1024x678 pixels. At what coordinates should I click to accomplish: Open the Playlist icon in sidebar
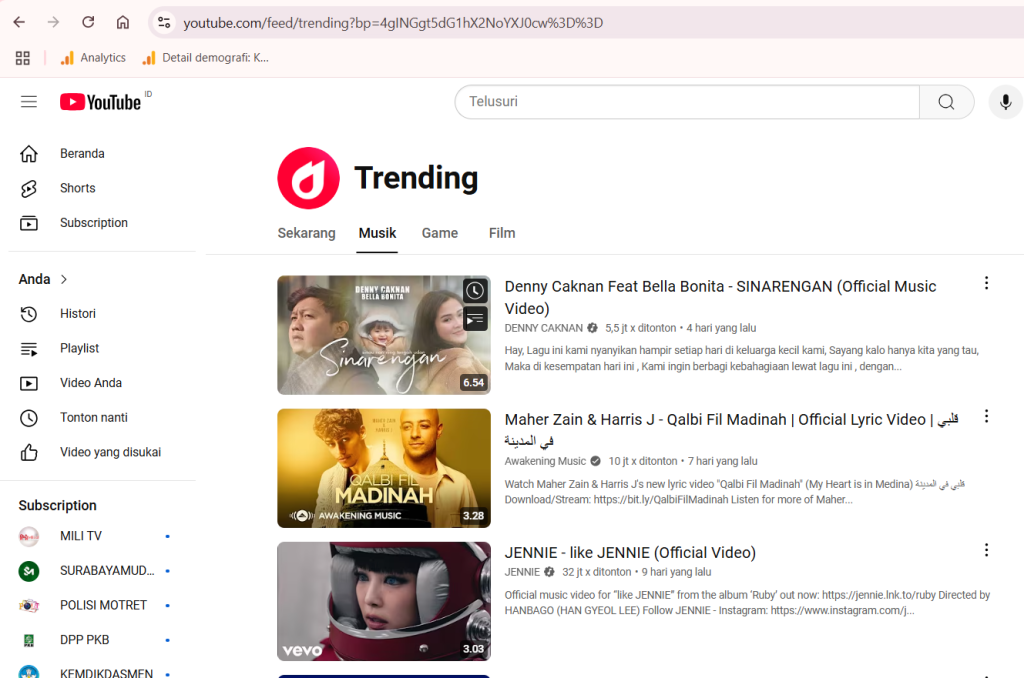pos(29,349)
